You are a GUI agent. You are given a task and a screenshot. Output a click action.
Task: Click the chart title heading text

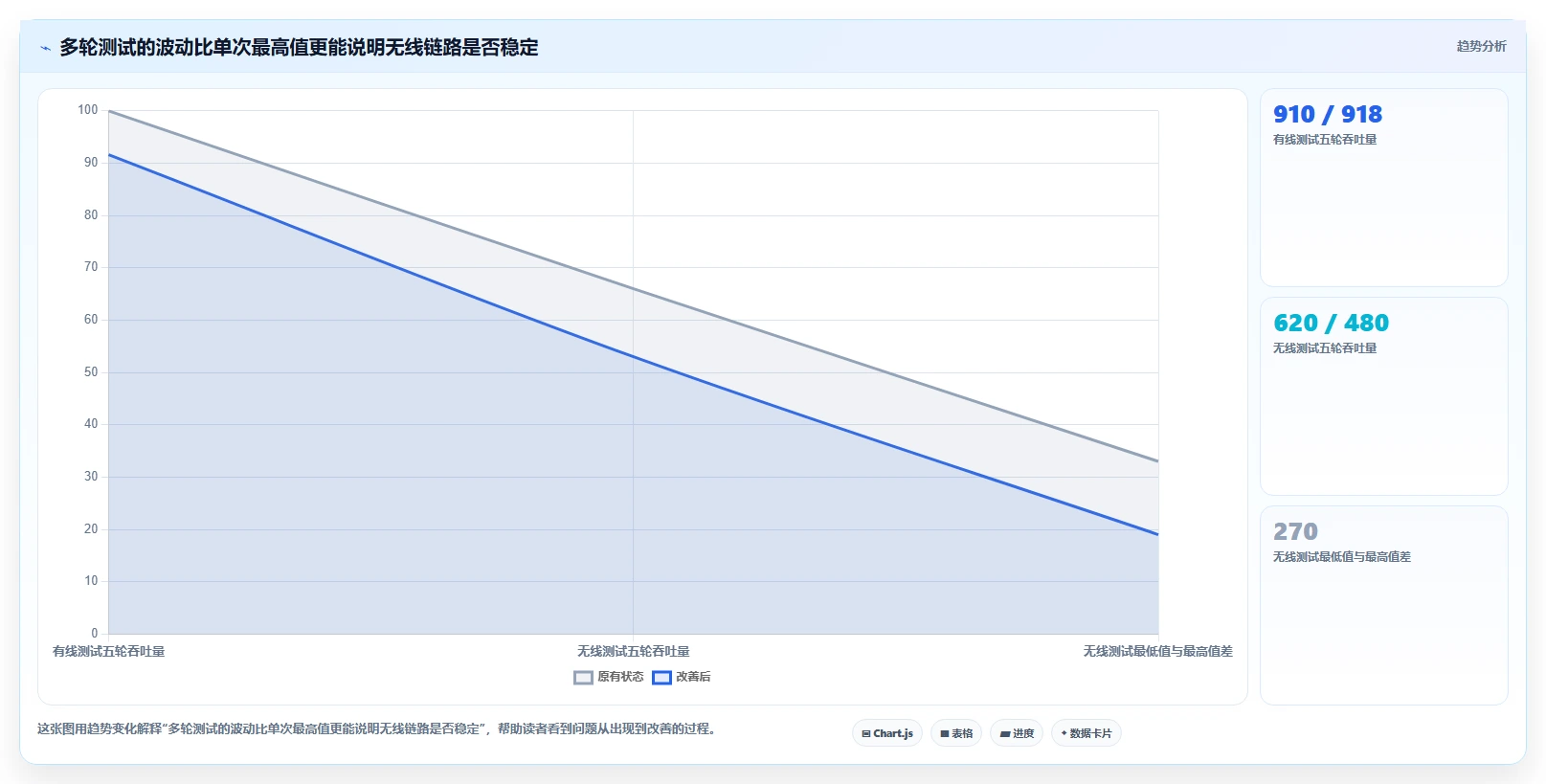point(299,47)
